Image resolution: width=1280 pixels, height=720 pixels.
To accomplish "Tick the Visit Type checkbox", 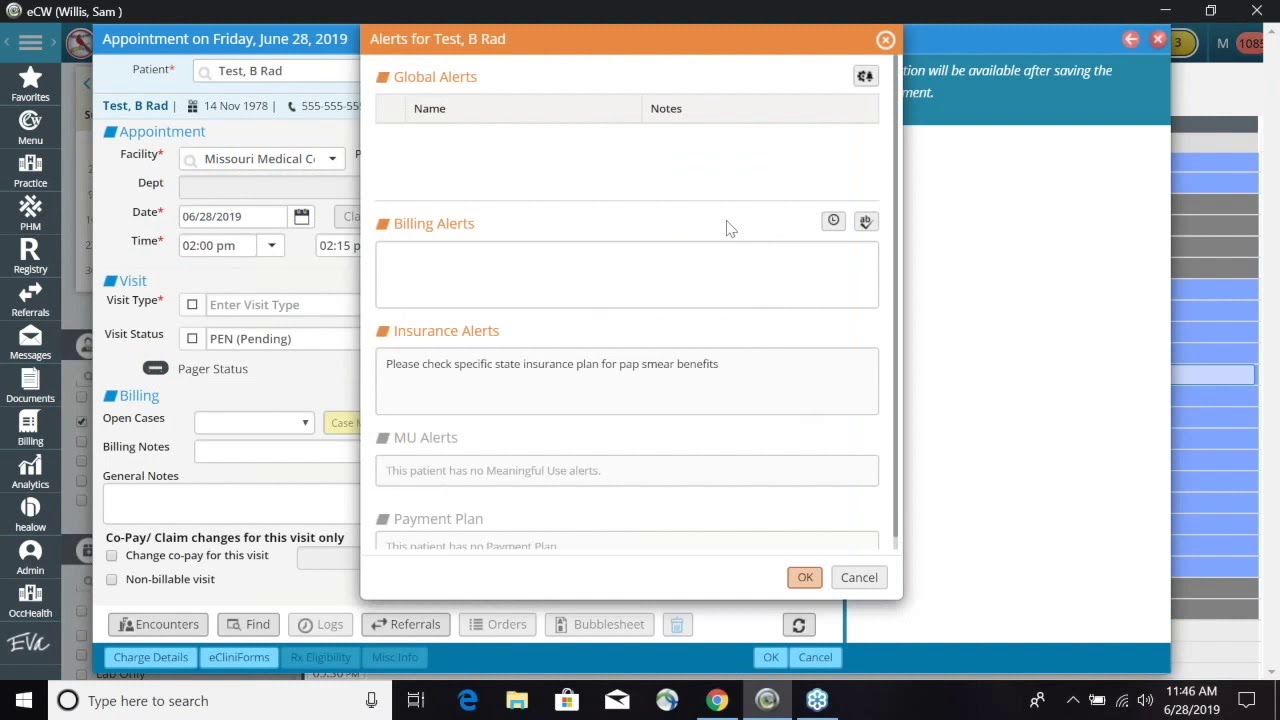I will click(x=192, y=304).
